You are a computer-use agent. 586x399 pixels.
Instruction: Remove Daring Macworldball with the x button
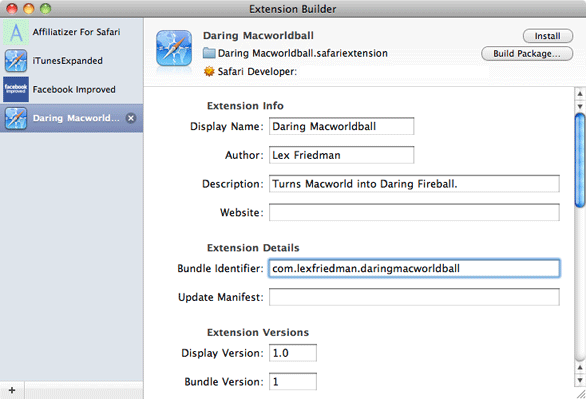coord(131,118)
